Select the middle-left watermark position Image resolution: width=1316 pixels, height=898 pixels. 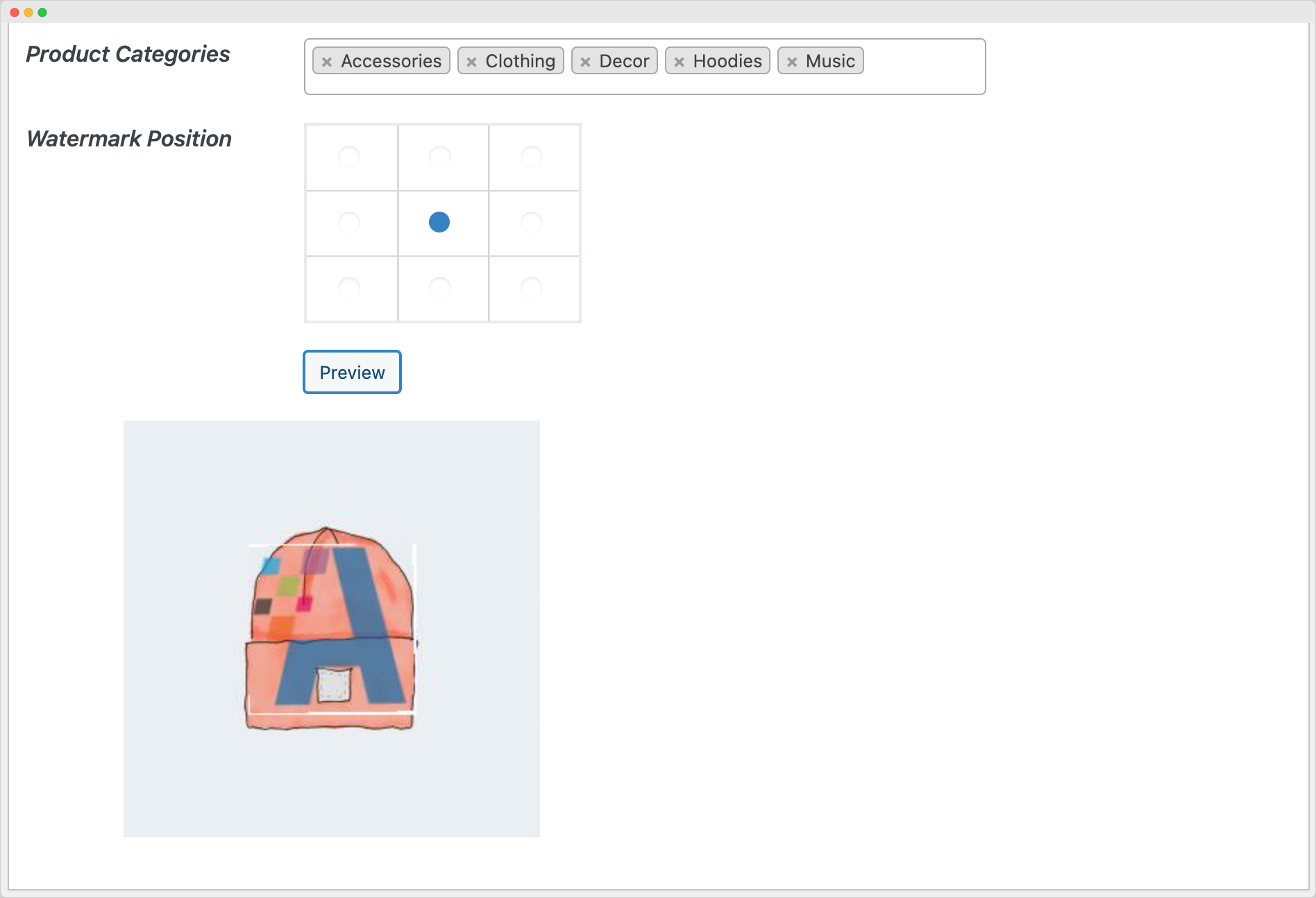[x=351, y=223]
